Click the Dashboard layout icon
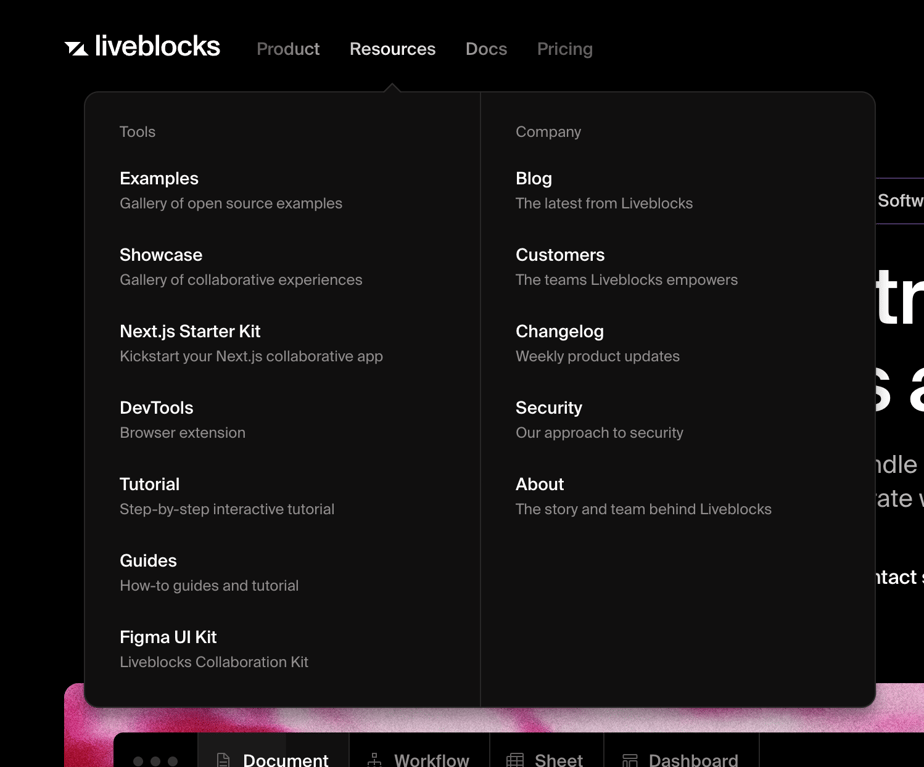The width and height of the screenshot is (924, 767). point(630,760)
